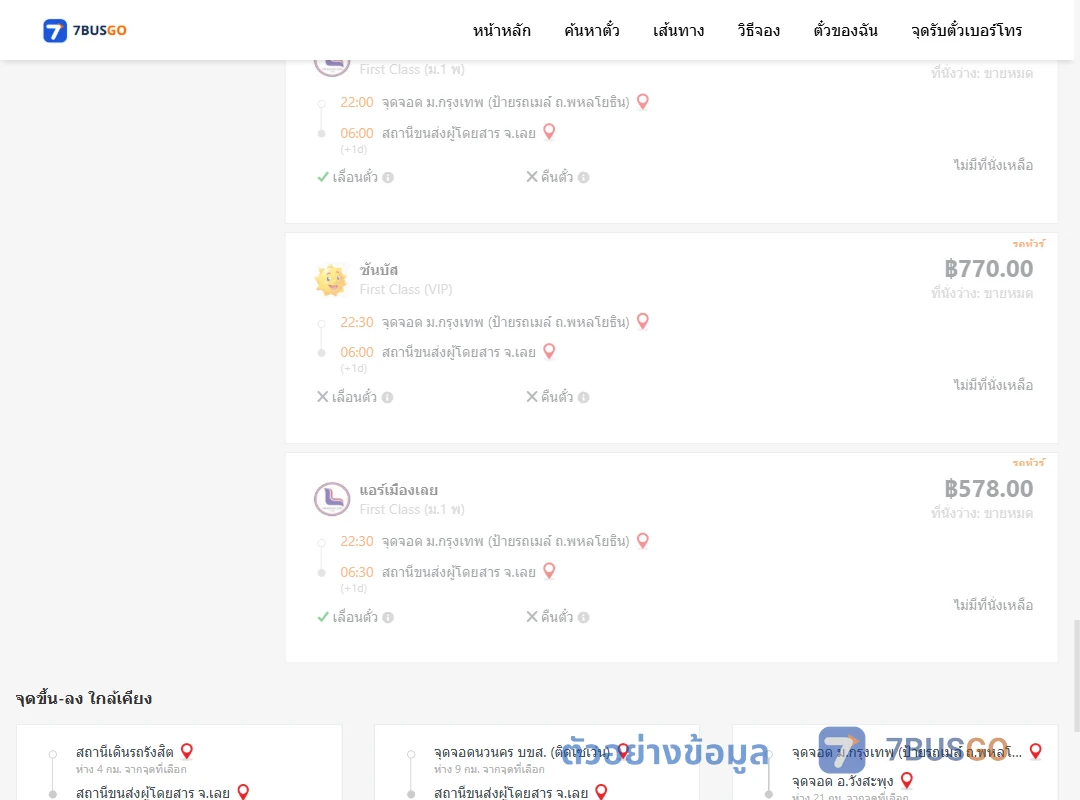
Task: Click map pin next to สถานีเดินรถรังสิต
Action: pos(187,751)
